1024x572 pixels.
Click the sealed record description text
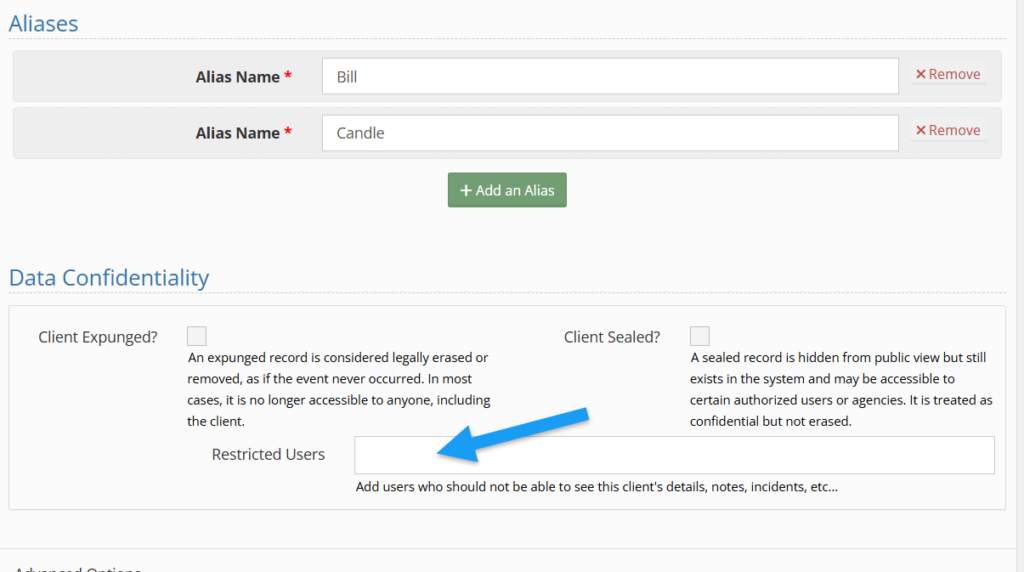[840, 389]
